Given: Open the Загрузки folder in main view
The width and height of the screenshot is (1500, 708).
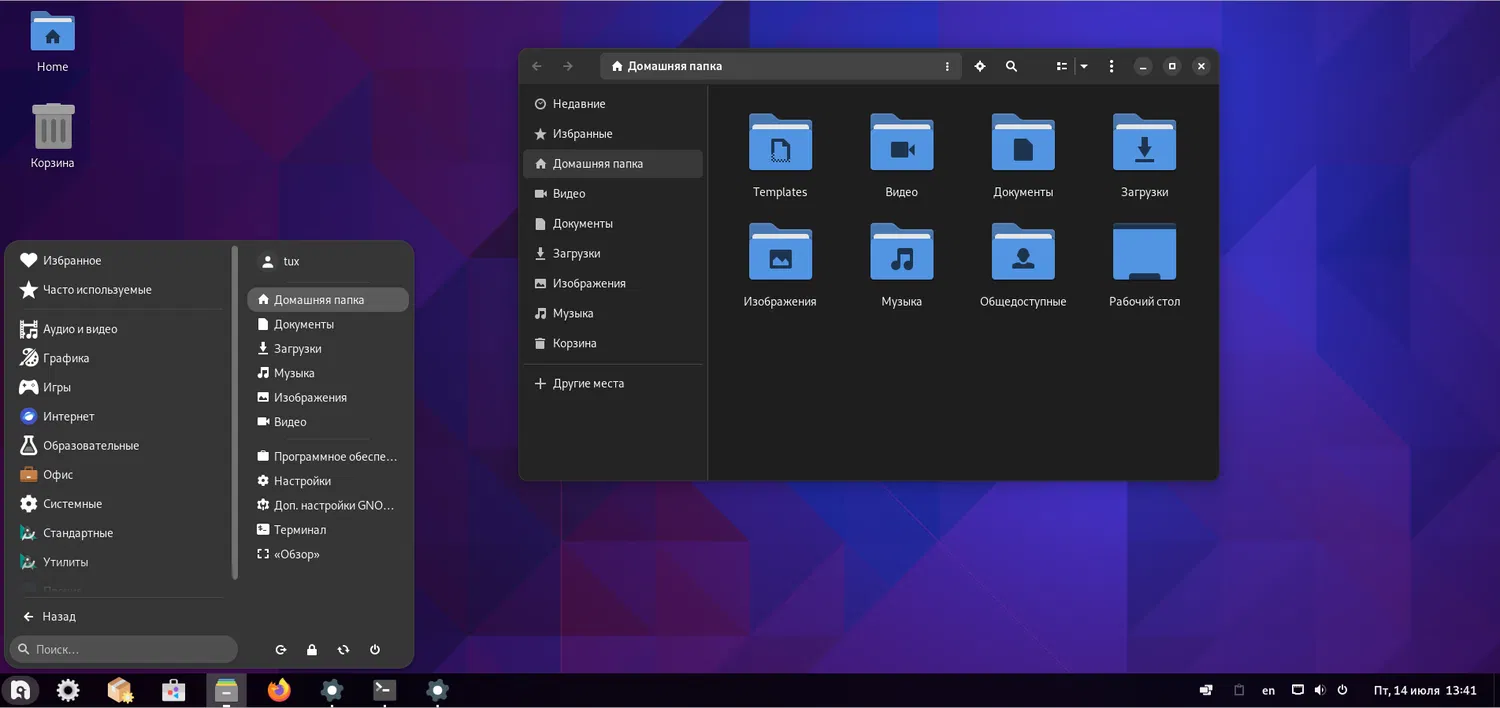Looking at the screenshot, I should pyautogui.click(x=1144, y=143).
